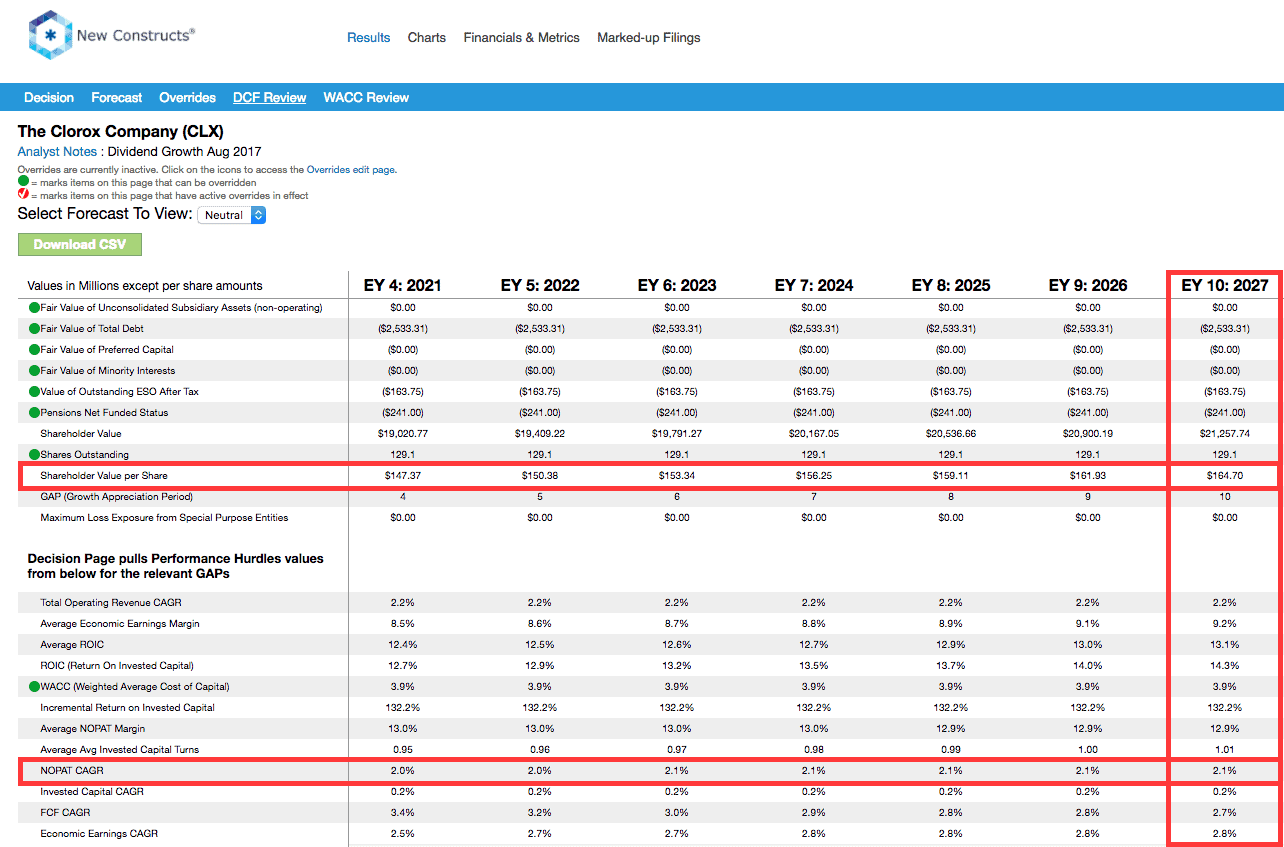Viewport: 1284px width, 847px height.
Task: Click Shareholder Value per Share $156.25 cell
Action: [814, 476]
